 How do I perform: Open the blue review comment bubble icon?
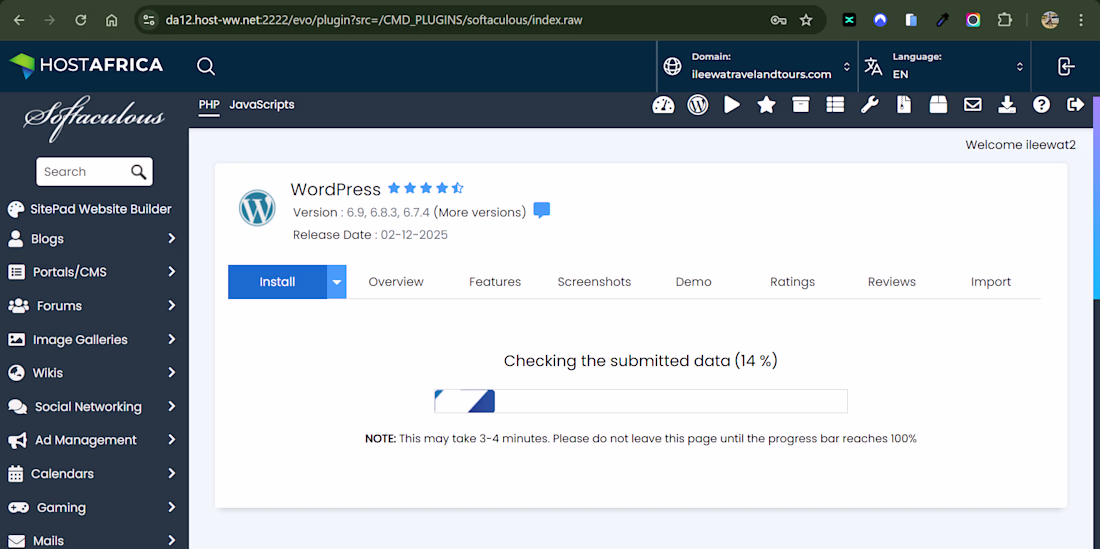tap(542, 210)
